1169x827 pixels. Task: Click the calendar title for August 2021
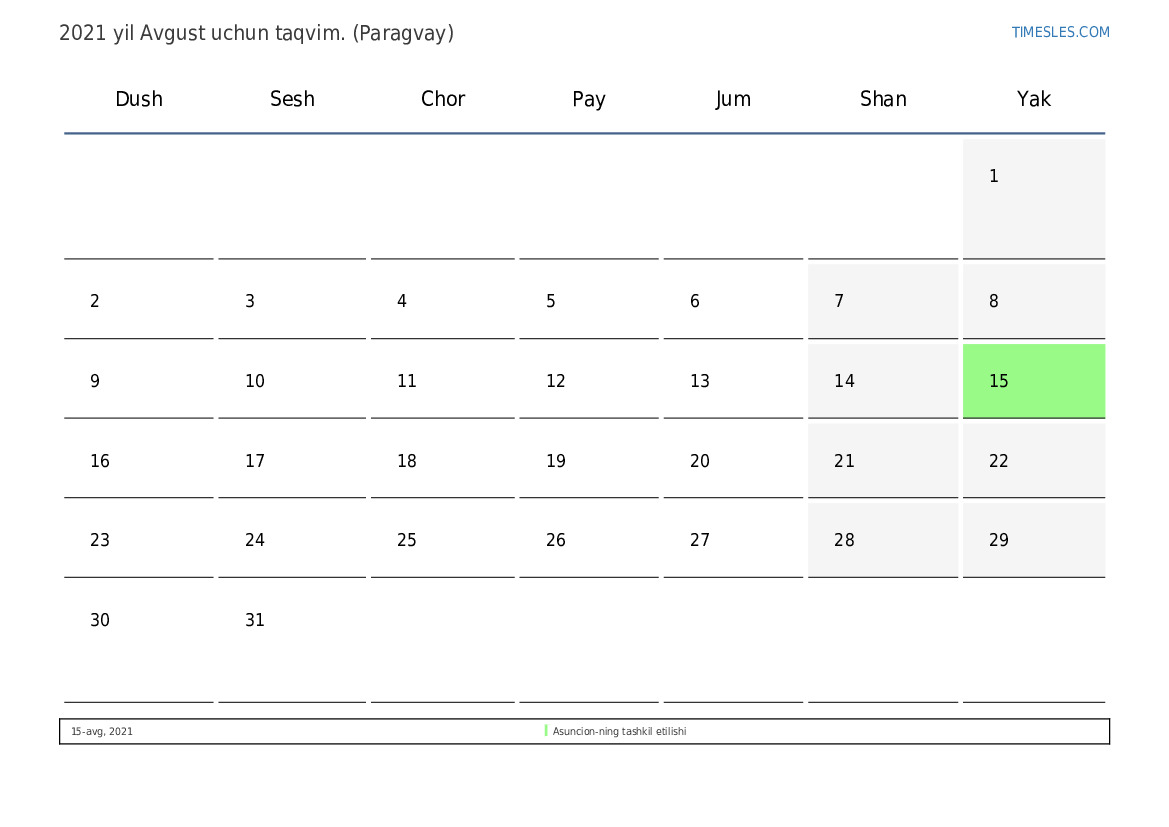click(256, 33)
